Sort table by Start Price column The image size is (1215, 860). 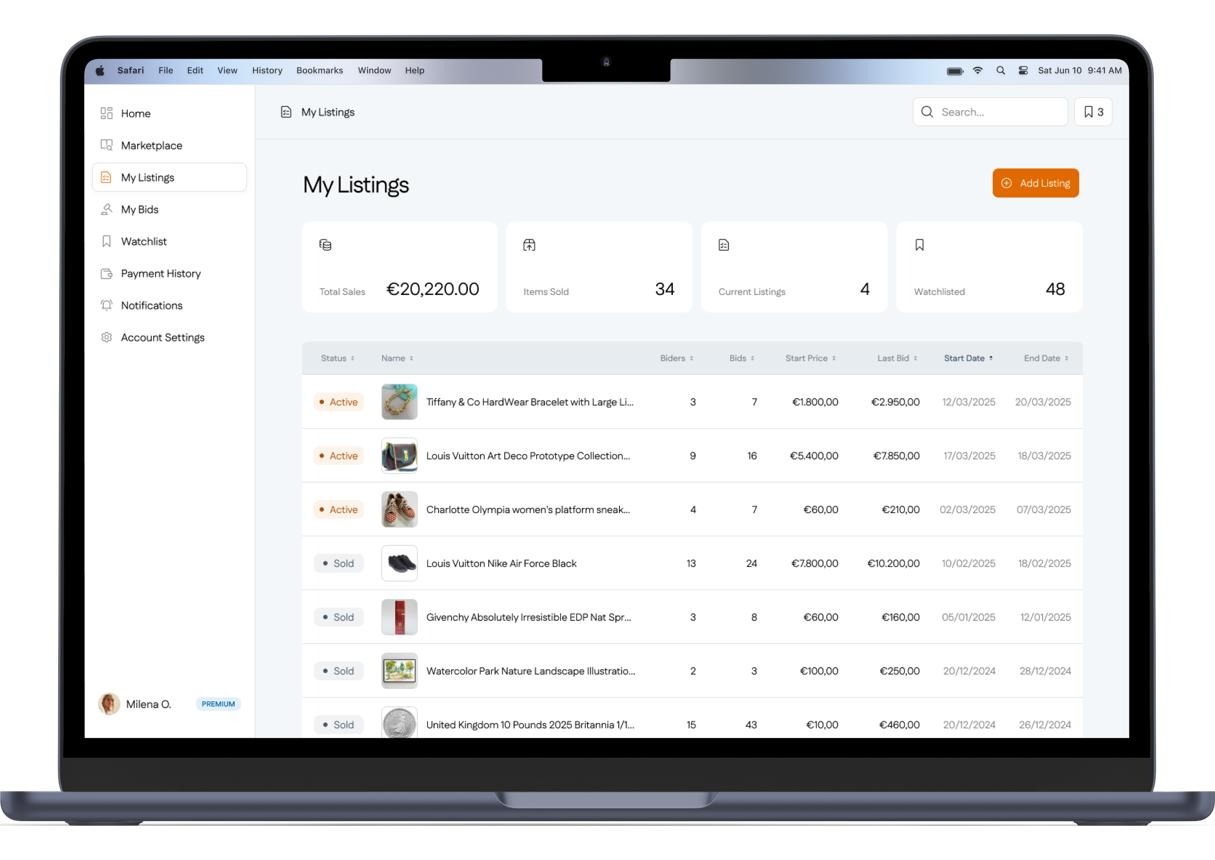point(811,358)
